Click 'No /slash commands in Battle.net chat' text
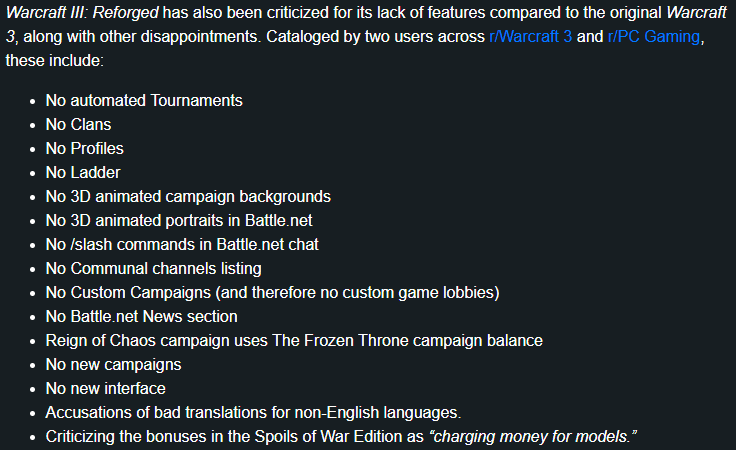Viewport: 736px width, 450px height. click(182, 244)
